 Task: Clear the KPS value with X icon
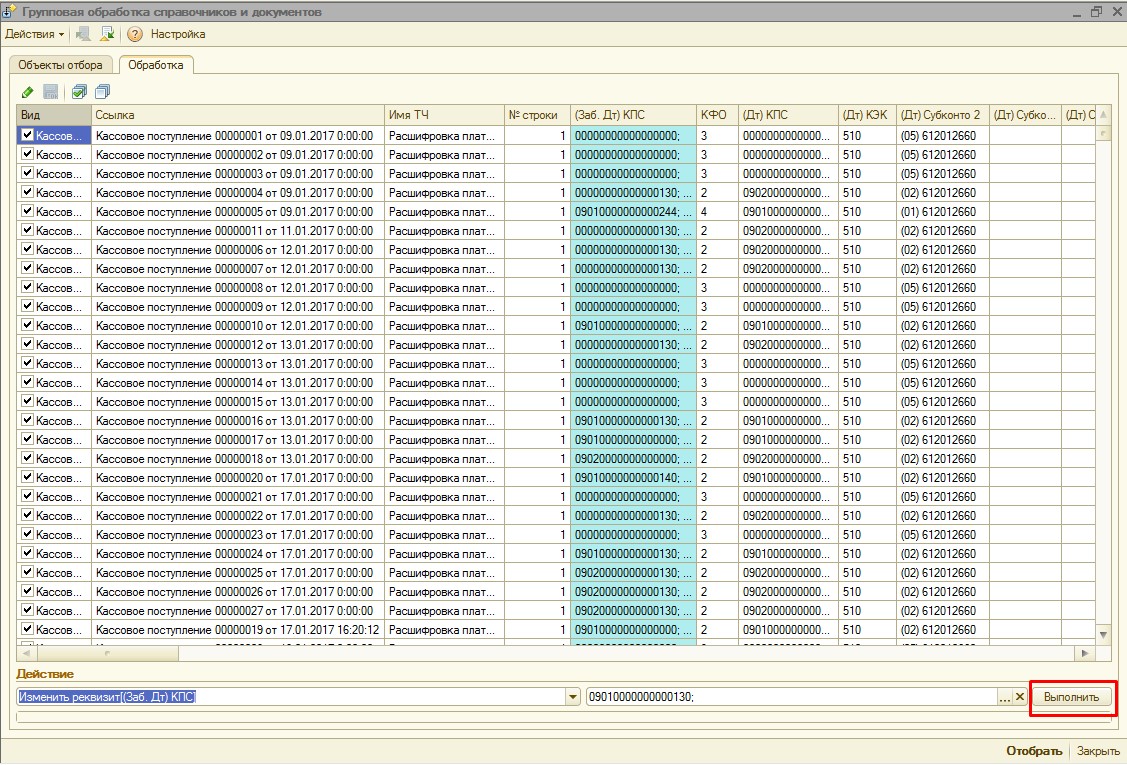(1020, 697)
